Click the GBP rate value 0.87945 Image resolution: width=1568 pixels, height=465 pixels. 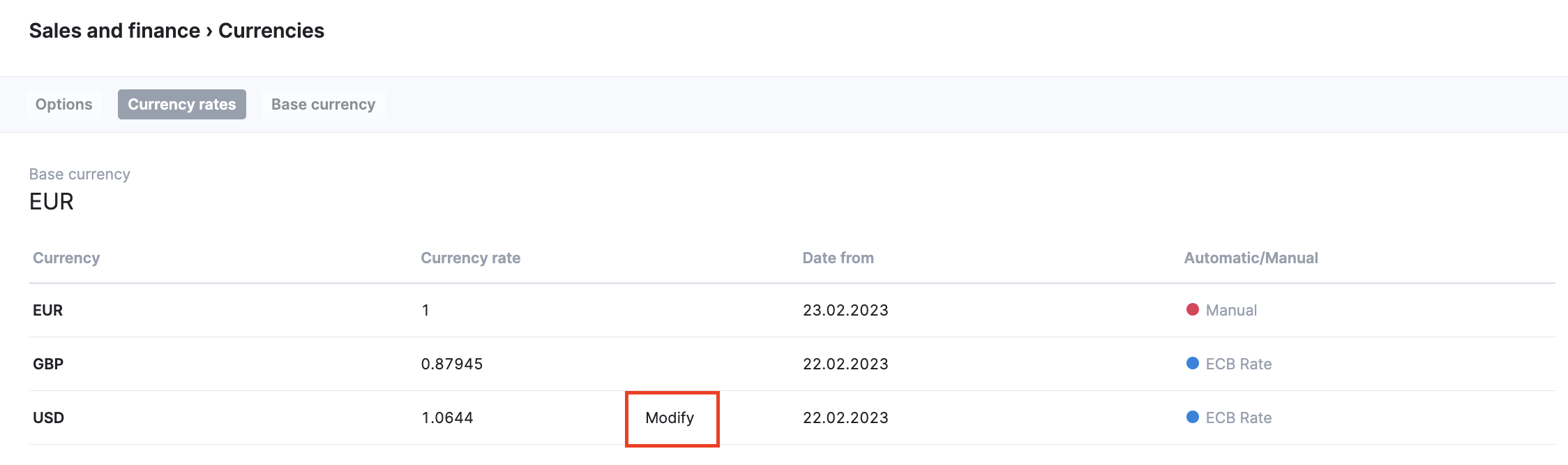point(452,364)
